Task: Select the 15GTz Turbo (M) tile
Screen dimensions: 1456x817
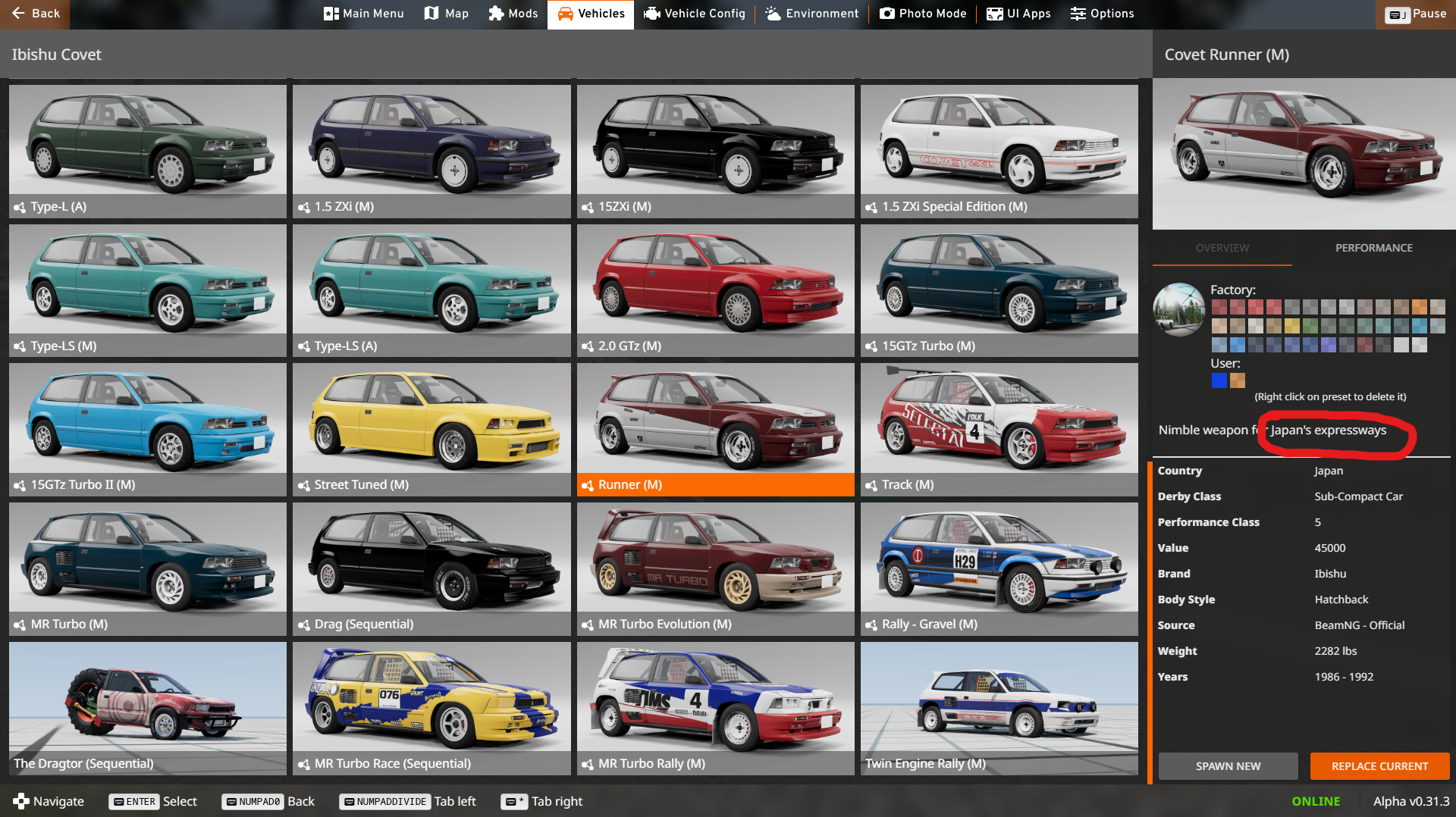Action: (999, 290)
